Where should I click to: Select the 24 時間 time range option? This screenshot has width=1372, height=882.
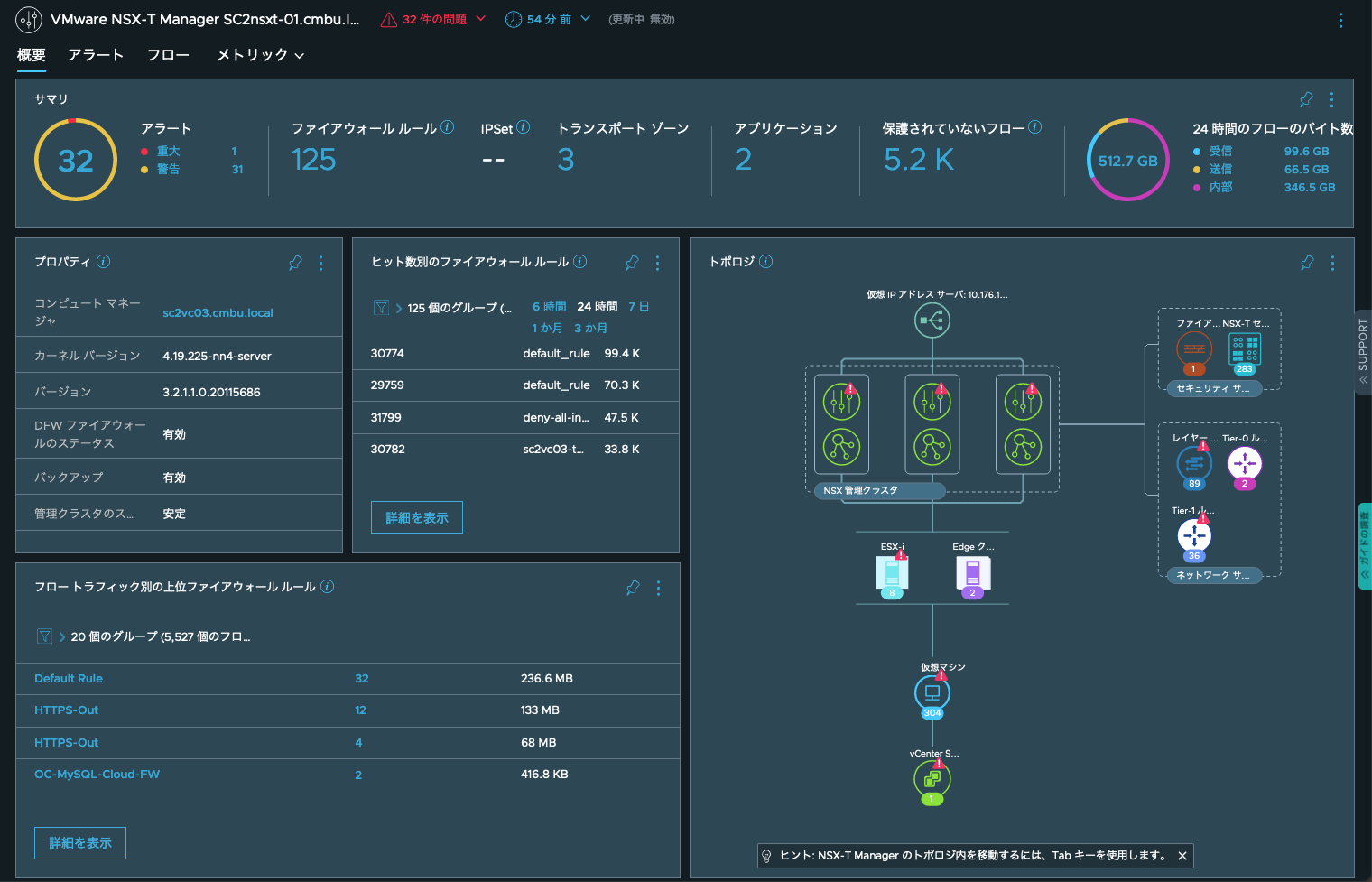597,307
